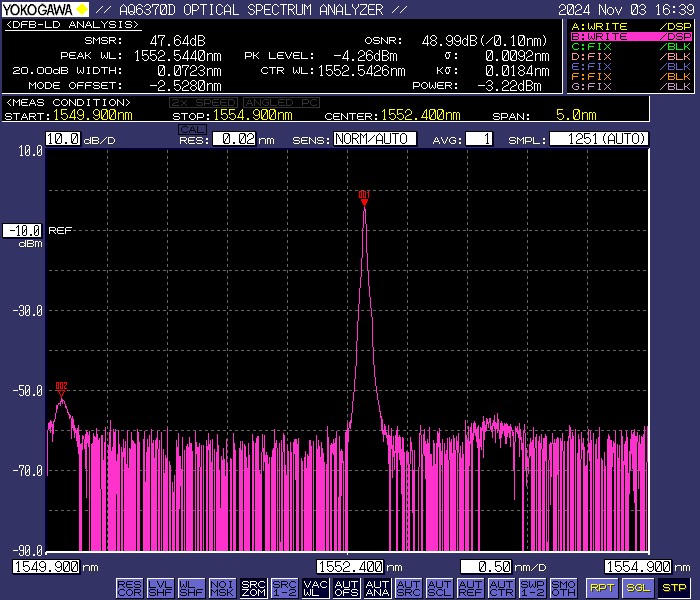
Task: Toggle the RPT repeat sweep mode
Action: (601, 588)
